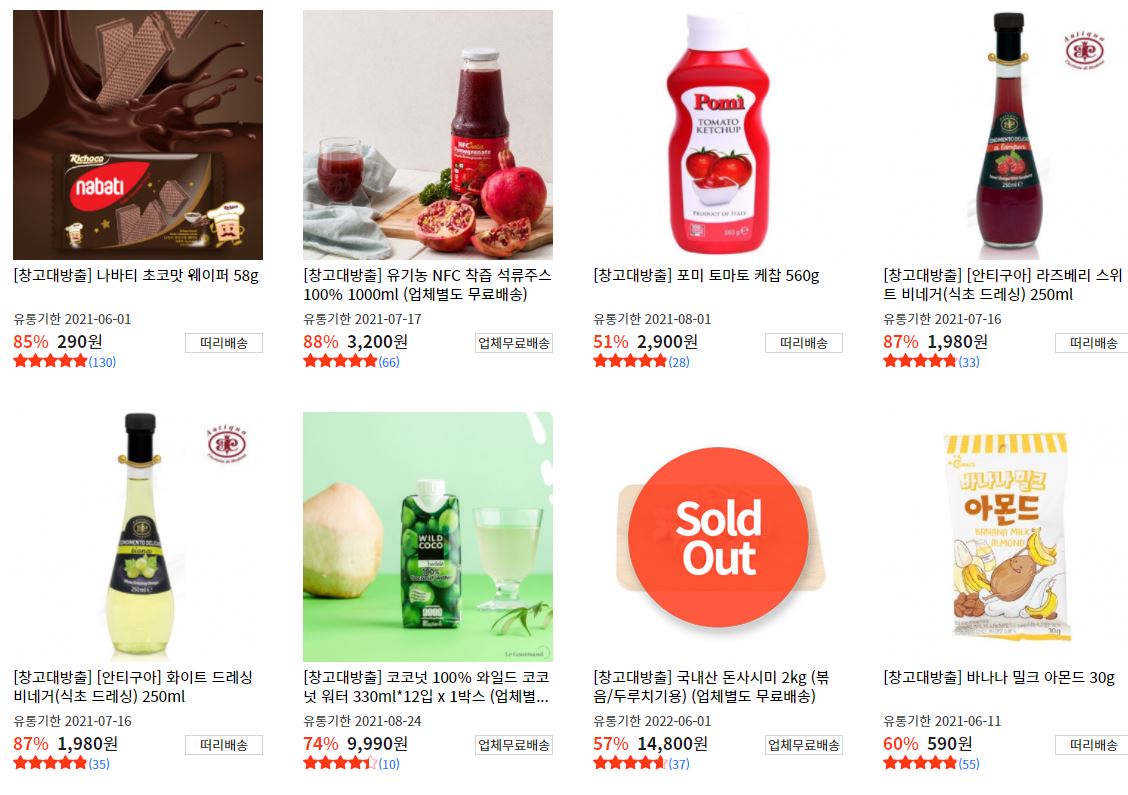The image size is (1128, 795).
Task: Click the Sold Out pork product image
Action: 718,537
